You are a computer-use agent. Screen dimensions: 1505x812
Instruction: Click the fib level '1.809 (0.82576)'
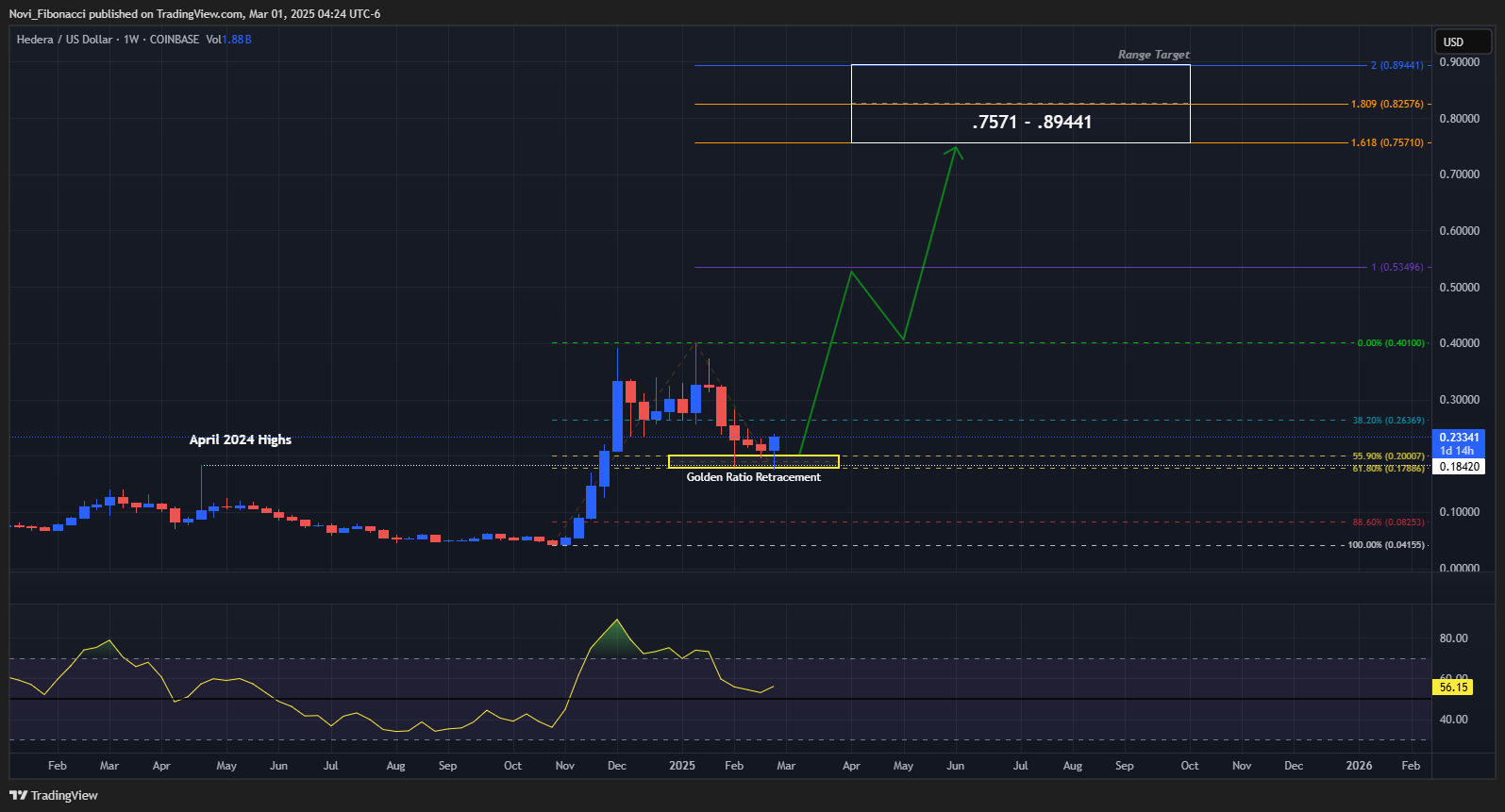point(1387,104)
